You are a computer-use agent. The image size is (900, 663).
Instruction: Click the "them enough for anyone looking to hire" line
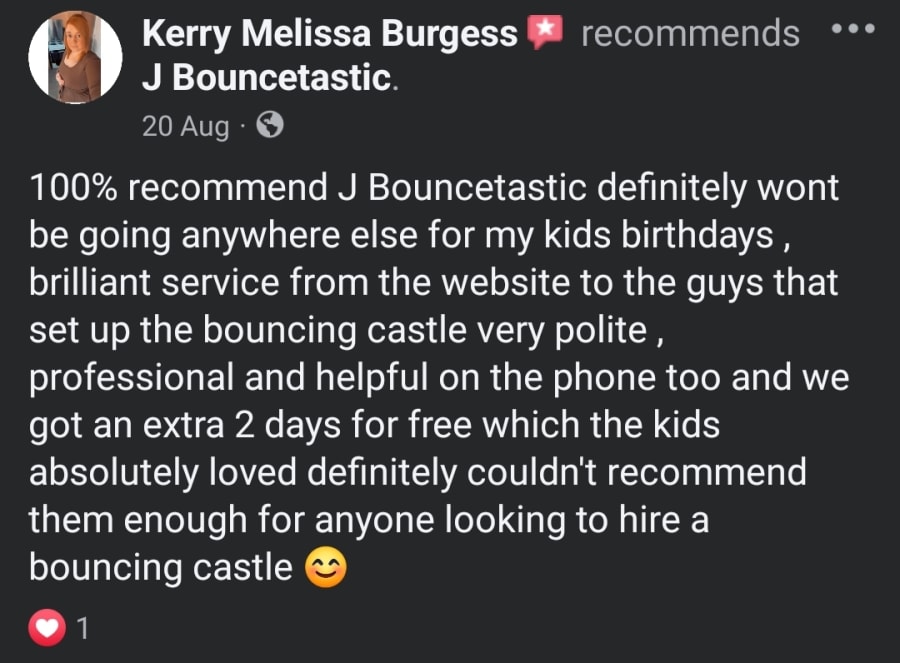369,520
